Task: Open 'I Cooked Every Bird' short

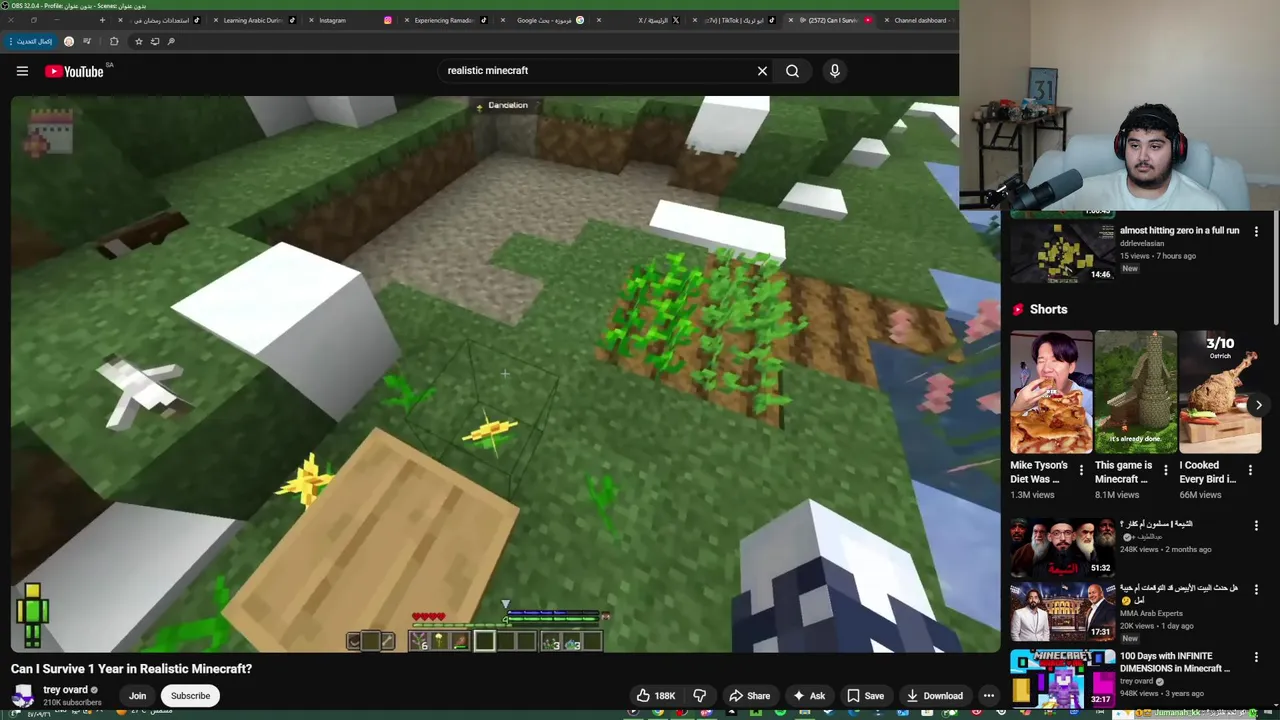Action: point(1220,392)
